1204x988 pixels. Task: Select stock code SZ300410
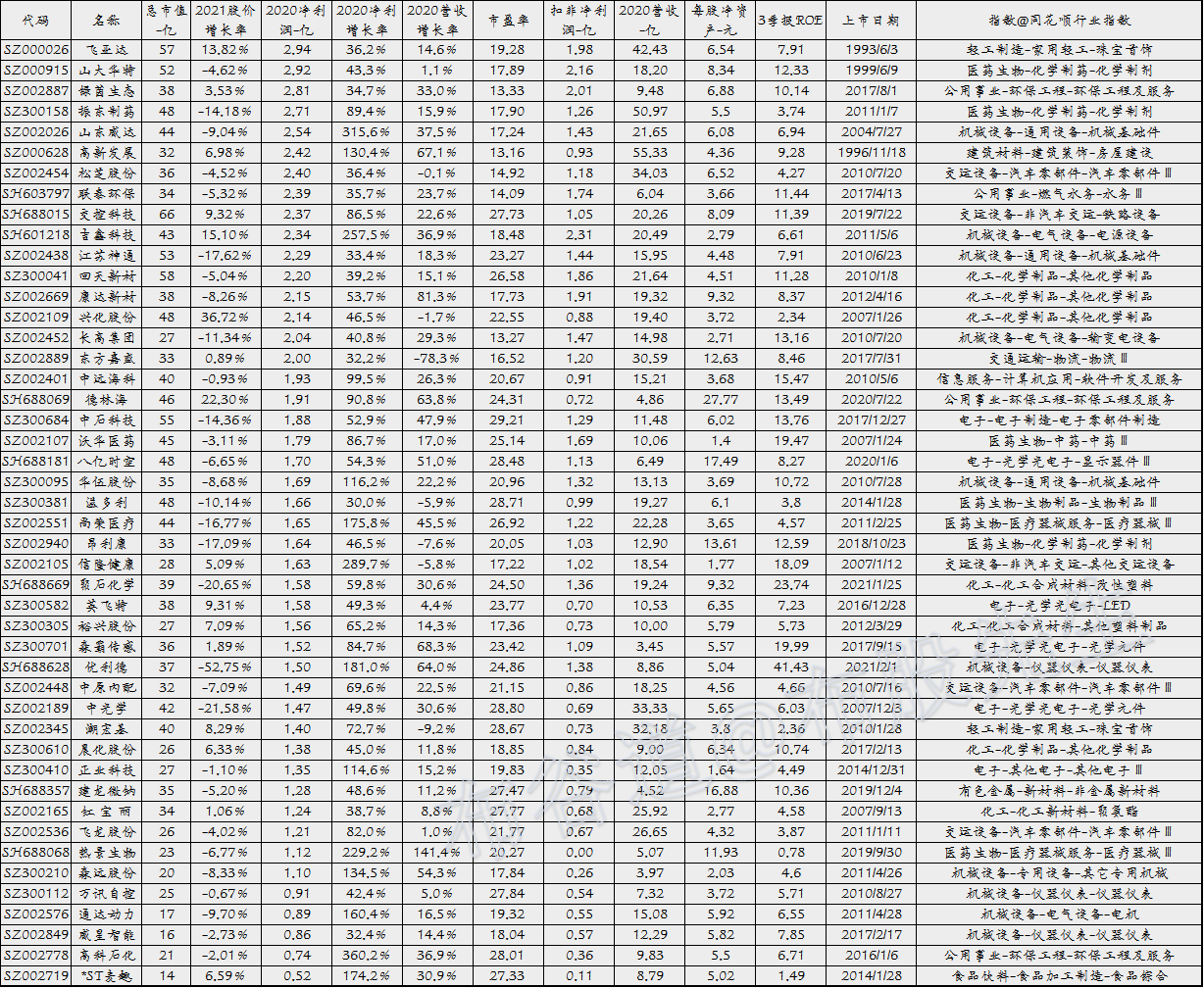35,770
